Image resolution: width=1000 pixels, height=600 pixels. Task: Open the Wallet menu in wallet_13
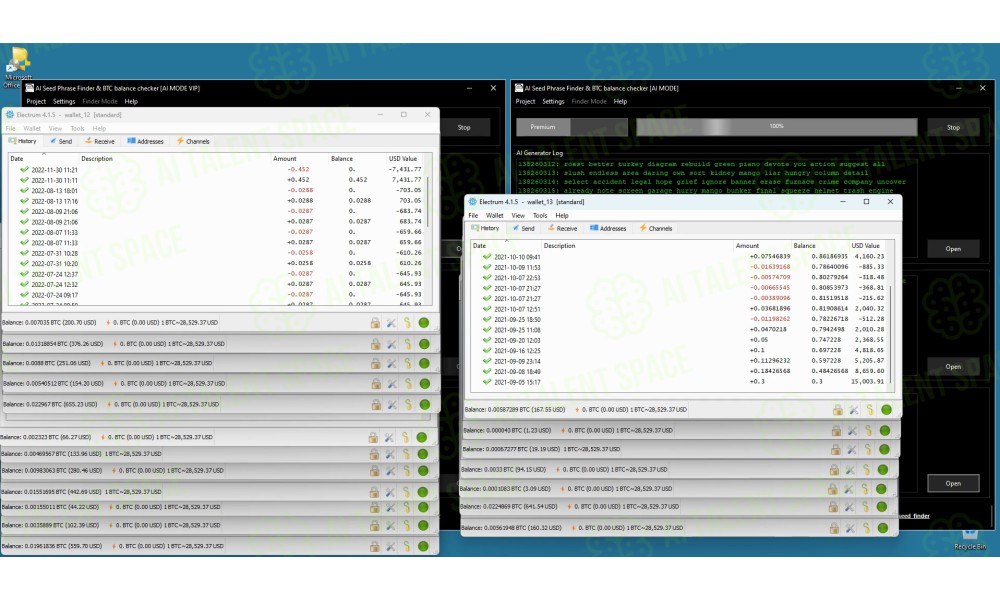pyautogui.click(x=494, y=216)
